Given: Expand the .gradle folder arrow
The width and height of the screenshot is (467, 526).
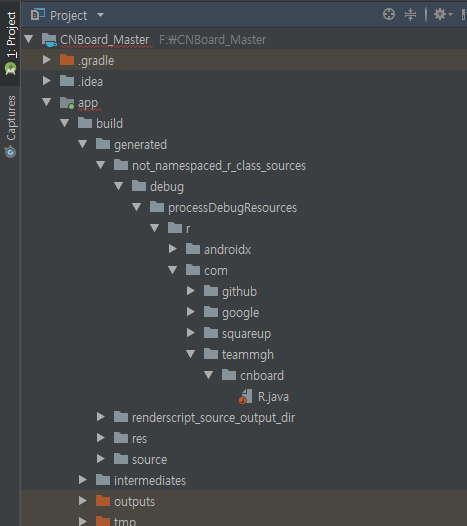Looking at the screenshot, I should pyautogui.click(x=47, y=60).
